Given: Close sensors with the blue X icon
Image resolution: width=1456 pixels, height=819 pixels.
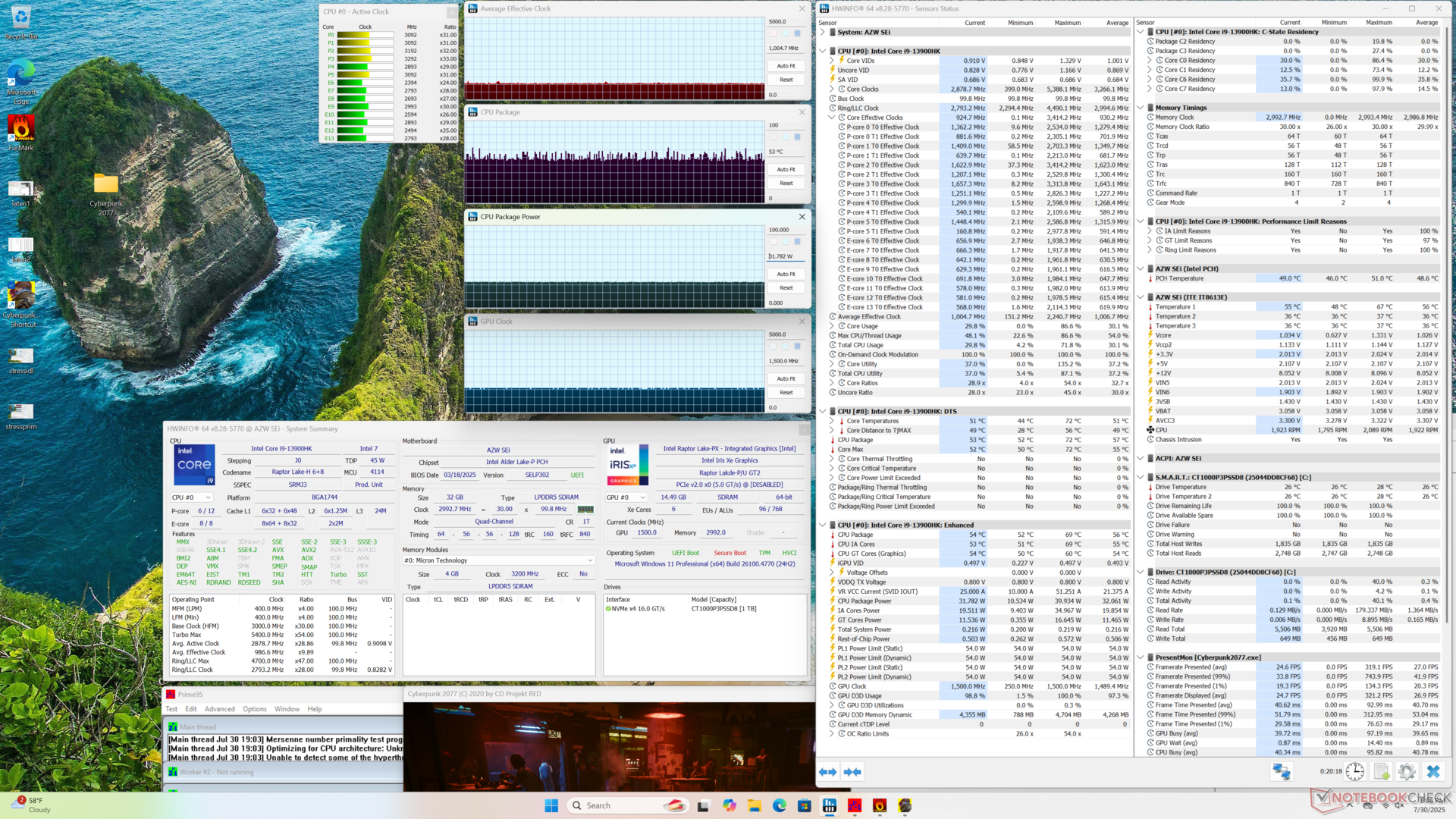Looking at the screenshot, I should click(x=1433, y=772).
